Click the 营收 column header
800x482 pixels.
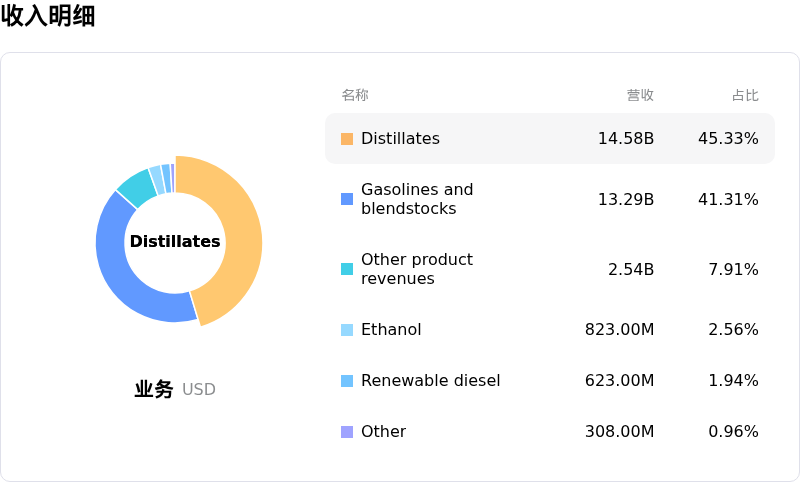coord(640,96)
